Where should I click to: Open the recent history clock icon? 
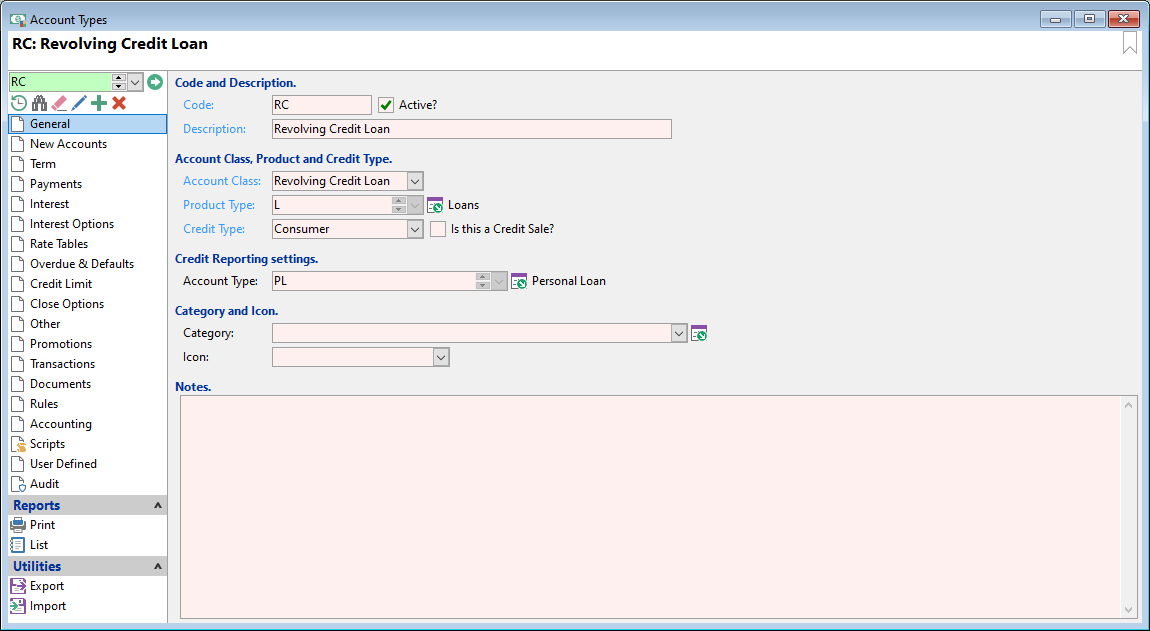(x=18, y=103)
